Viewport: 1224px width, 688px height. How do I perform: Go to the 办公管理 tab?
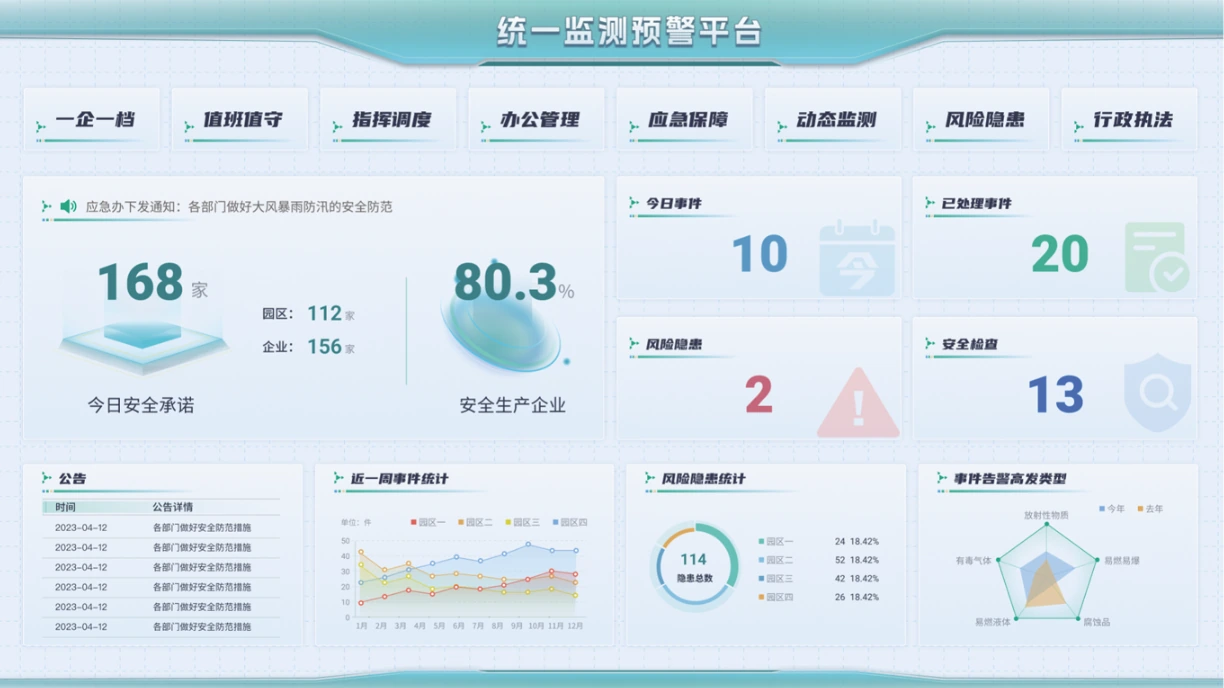click(536, 120)
